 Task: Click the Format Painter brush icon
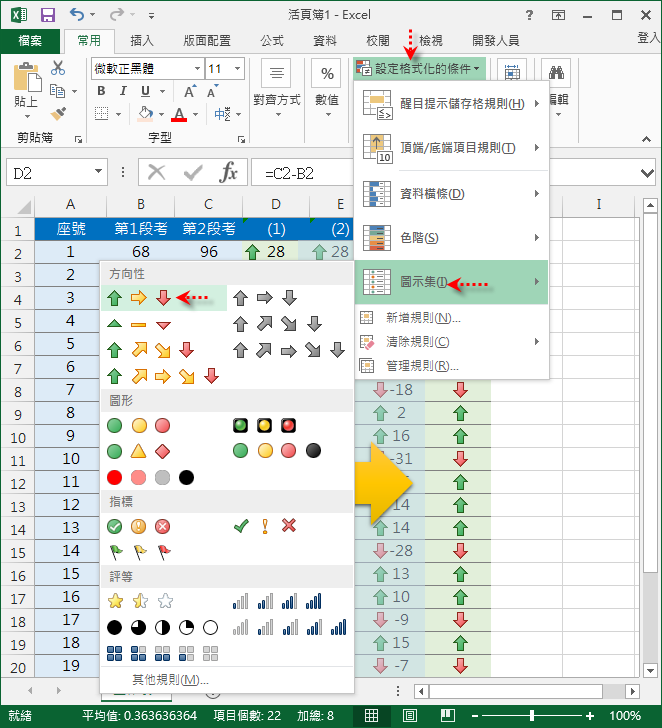click(x=58, y=114)
